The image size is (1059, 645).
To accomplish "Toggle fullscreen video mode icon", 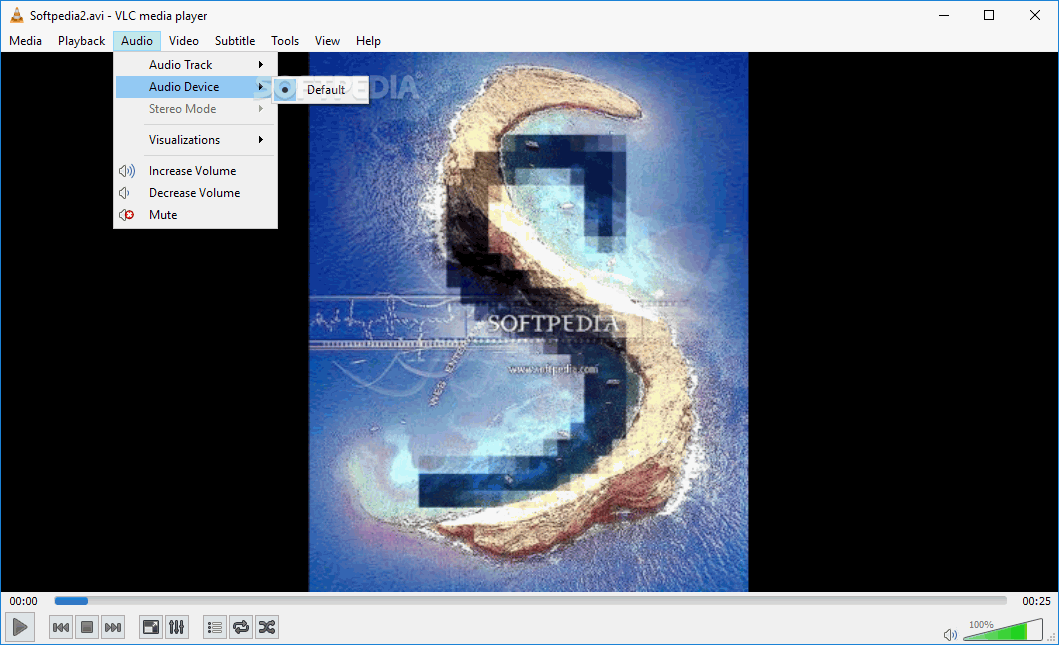I will pyautogui.click(x=151, y=627).
